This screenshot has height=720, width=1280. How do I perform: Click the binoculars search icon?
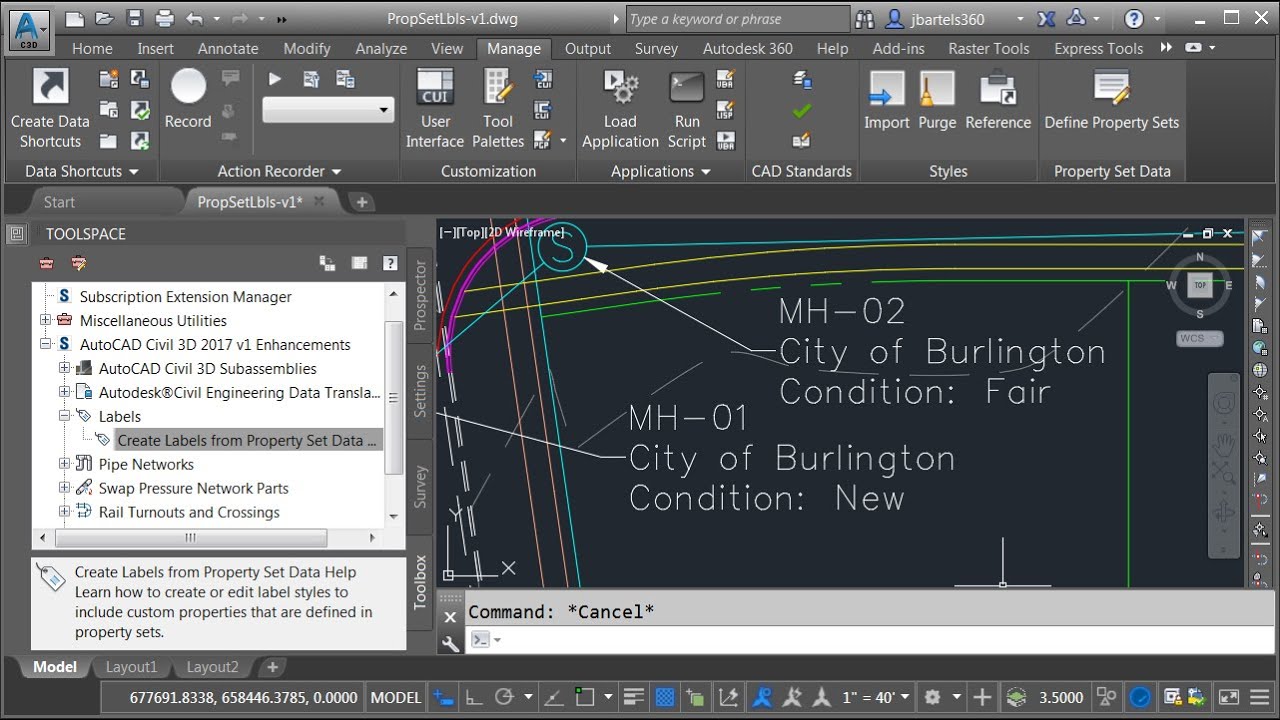(x=866, y=19)
